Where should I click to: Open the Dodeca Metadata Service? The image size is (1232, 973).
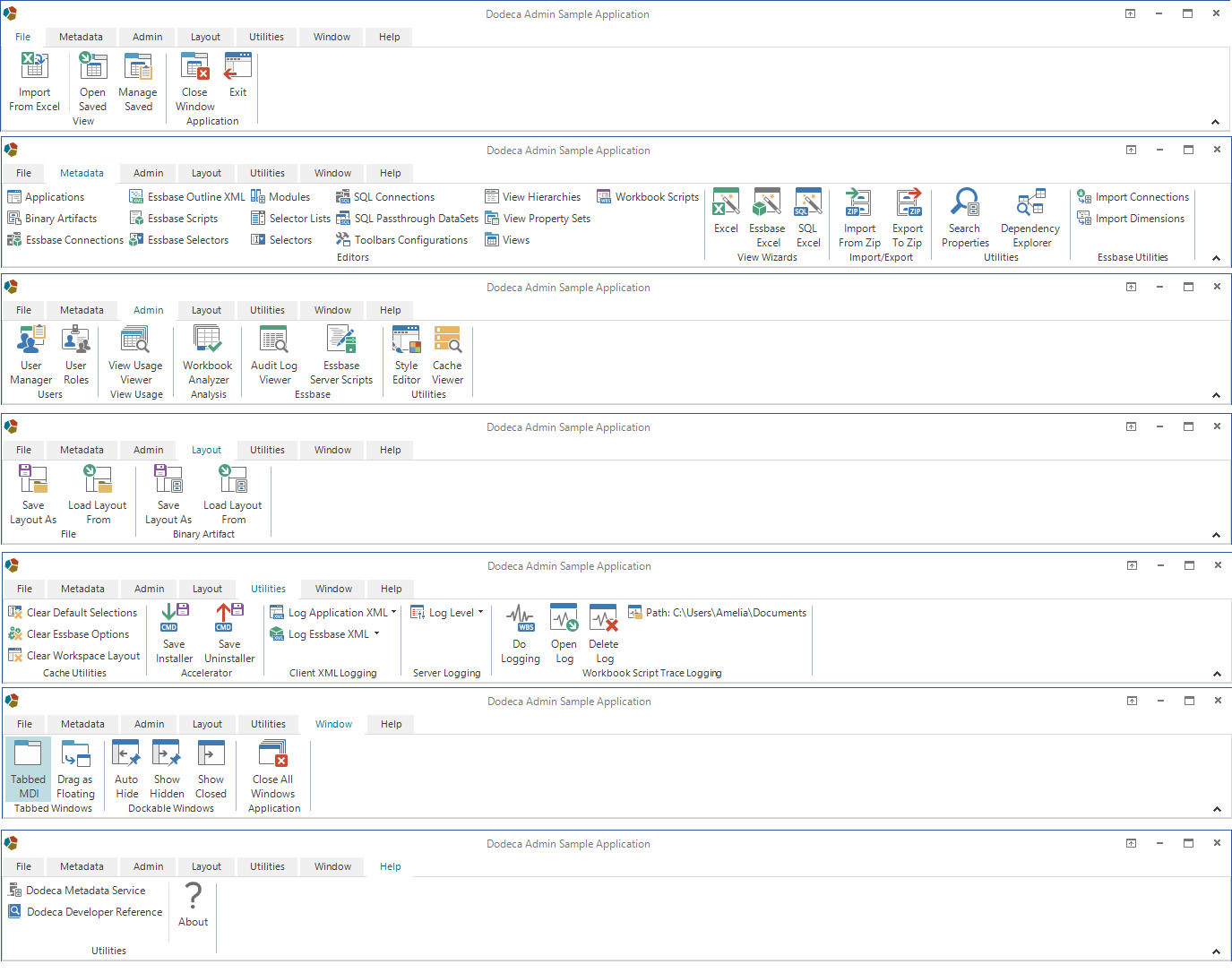pyautogui.click(x=76, y=891)
